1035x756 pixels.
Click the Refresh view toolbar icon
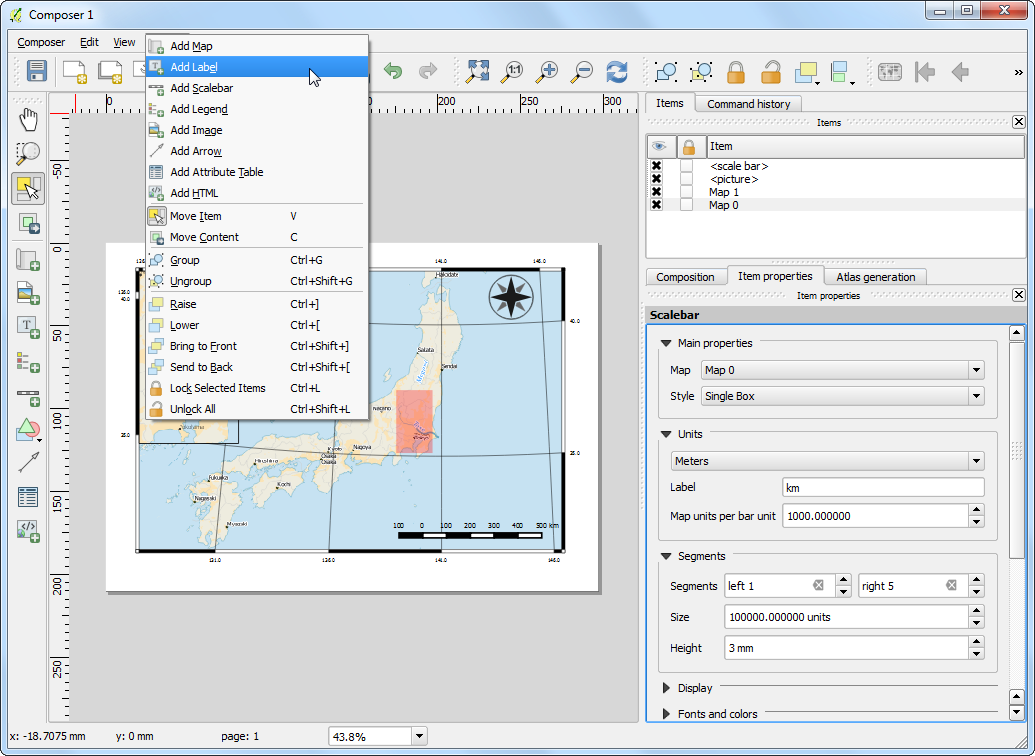(617, 71)
